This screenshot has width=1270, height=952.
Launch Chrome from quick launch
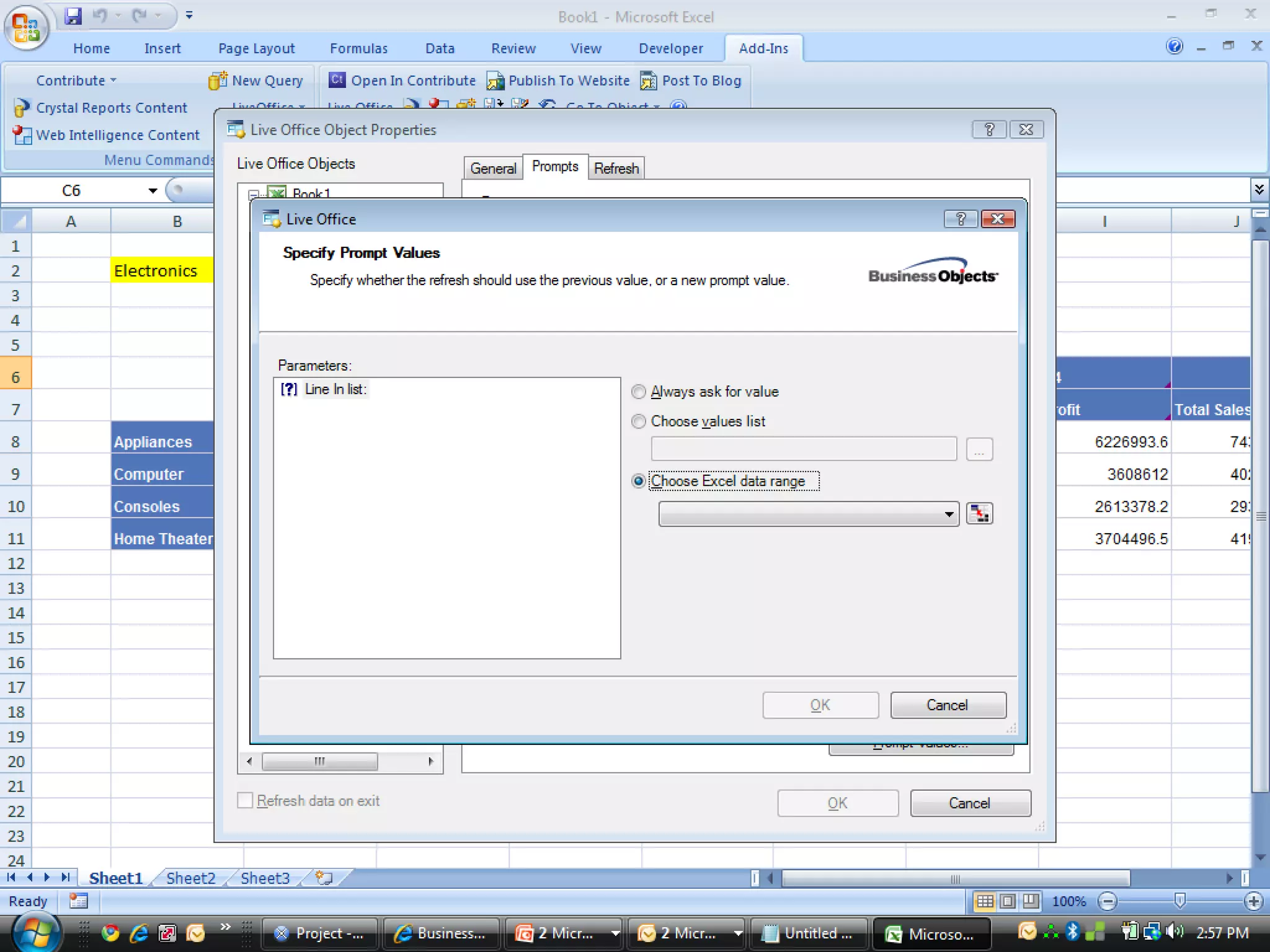110,933
